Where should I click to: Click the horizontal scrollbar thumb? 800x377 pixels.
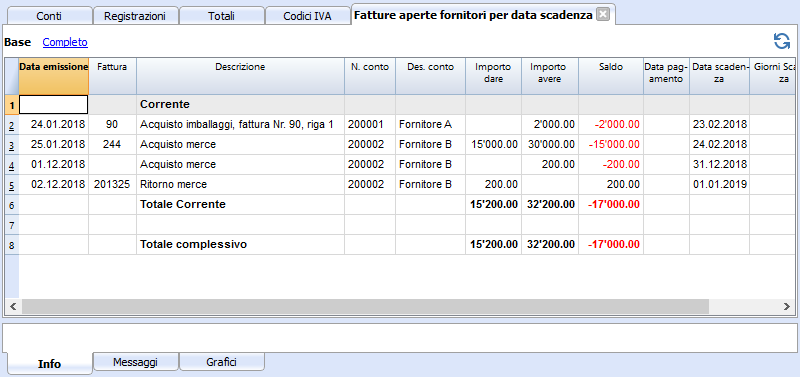tap(365, 306)
